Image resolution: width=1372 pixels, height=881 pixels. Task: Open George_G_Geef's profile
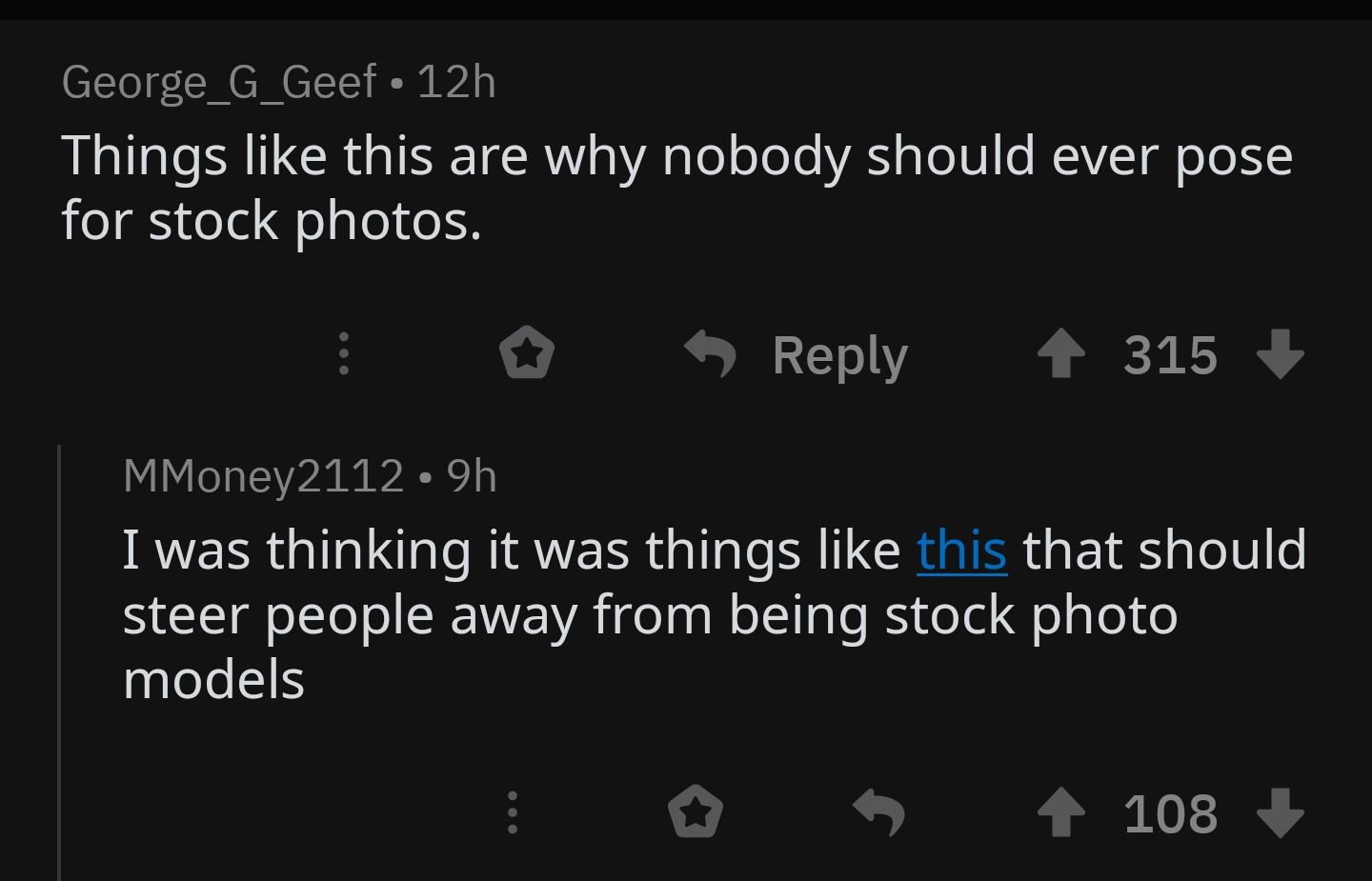pyautogui.click(x=216, y=81)
